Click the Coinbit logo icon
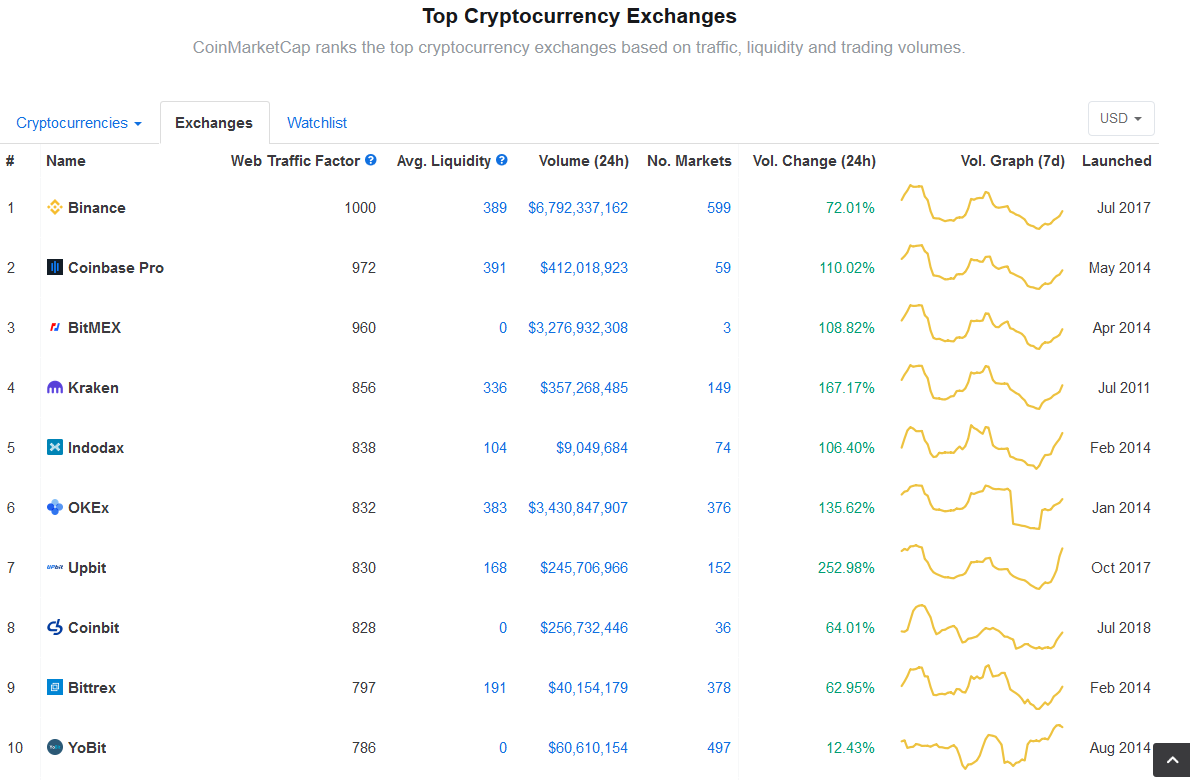This screenshot has height=780, width=1190. pos(55,627)
